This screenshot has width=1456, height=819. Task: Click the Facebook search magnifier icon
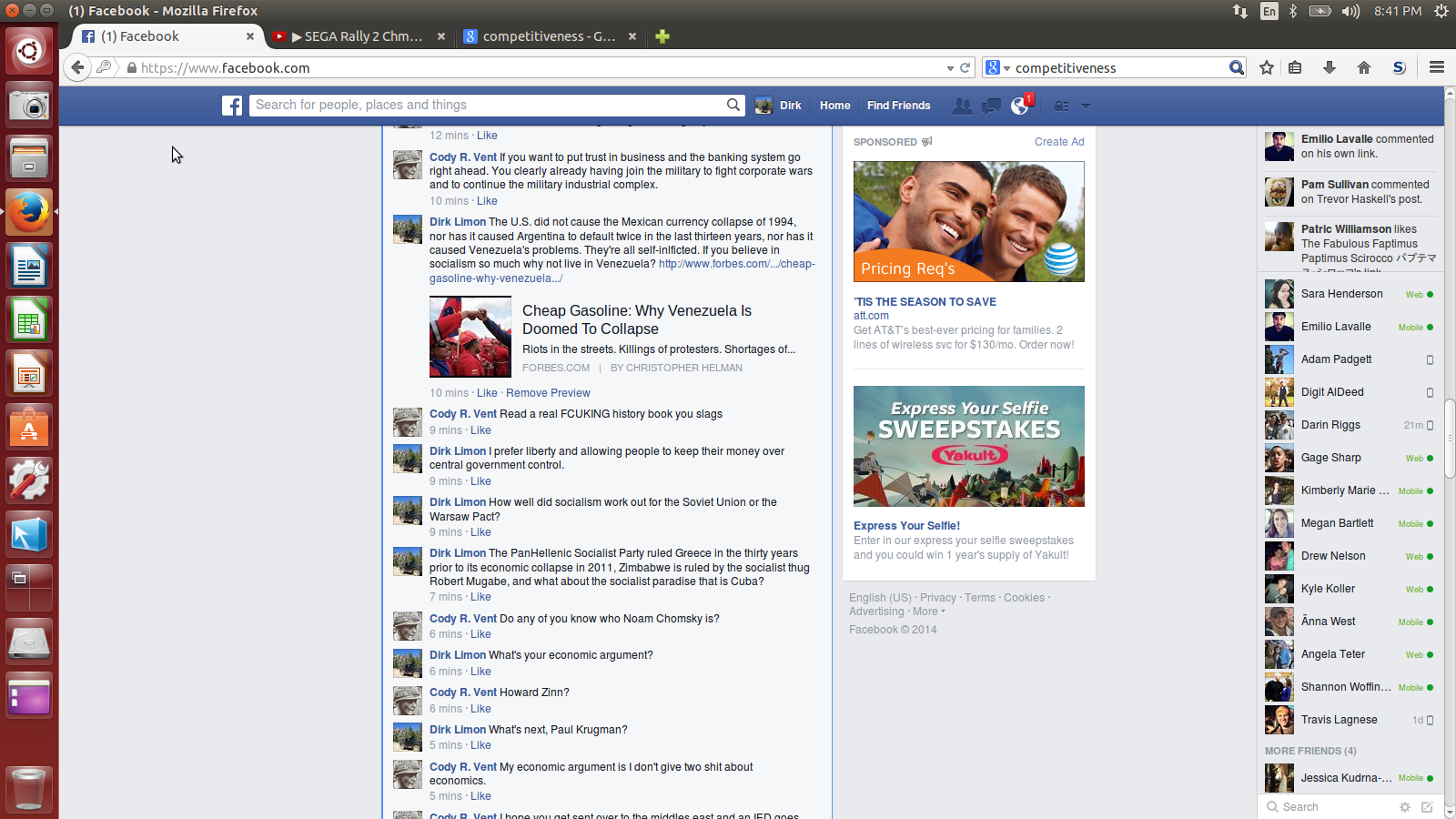click(733, 105)
